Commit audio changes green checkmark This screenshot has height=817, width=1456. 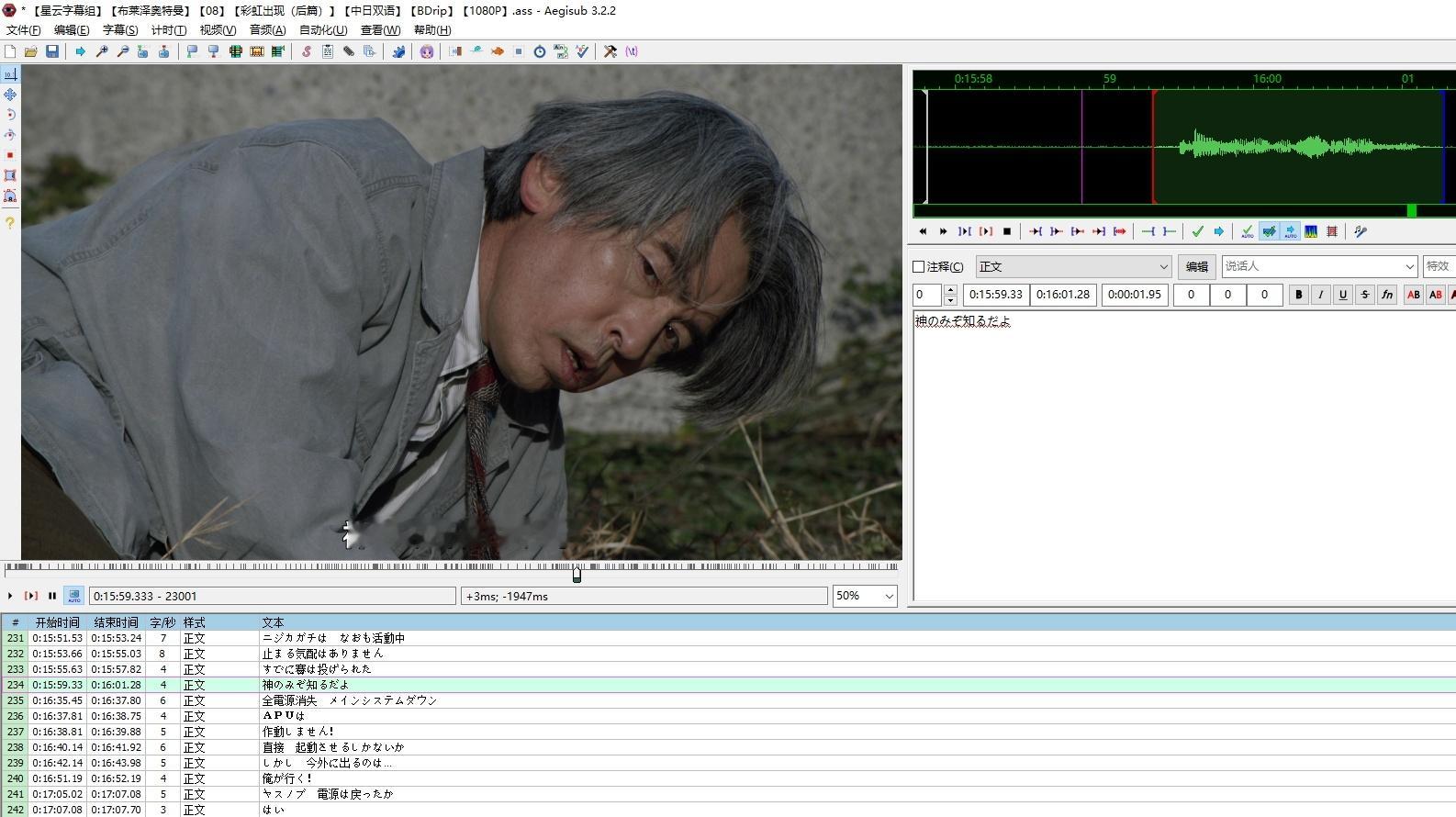pyautogui.click(x=1197, y=231)
